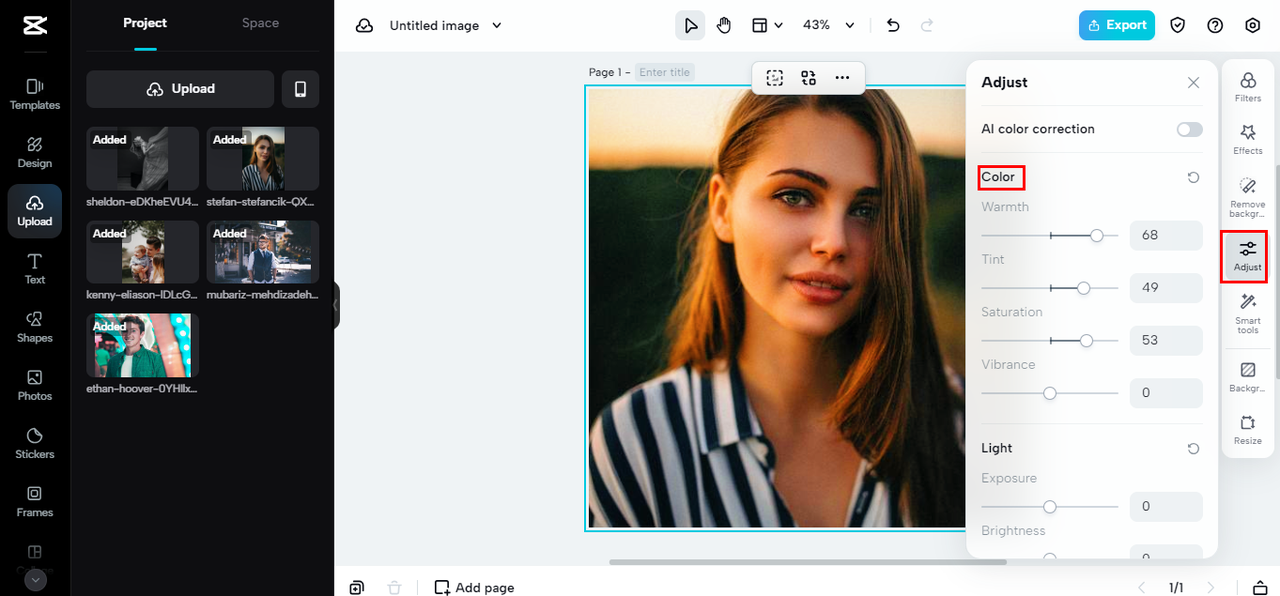
Task: Open the settings hexagon icon
Action: point(1252,25)
